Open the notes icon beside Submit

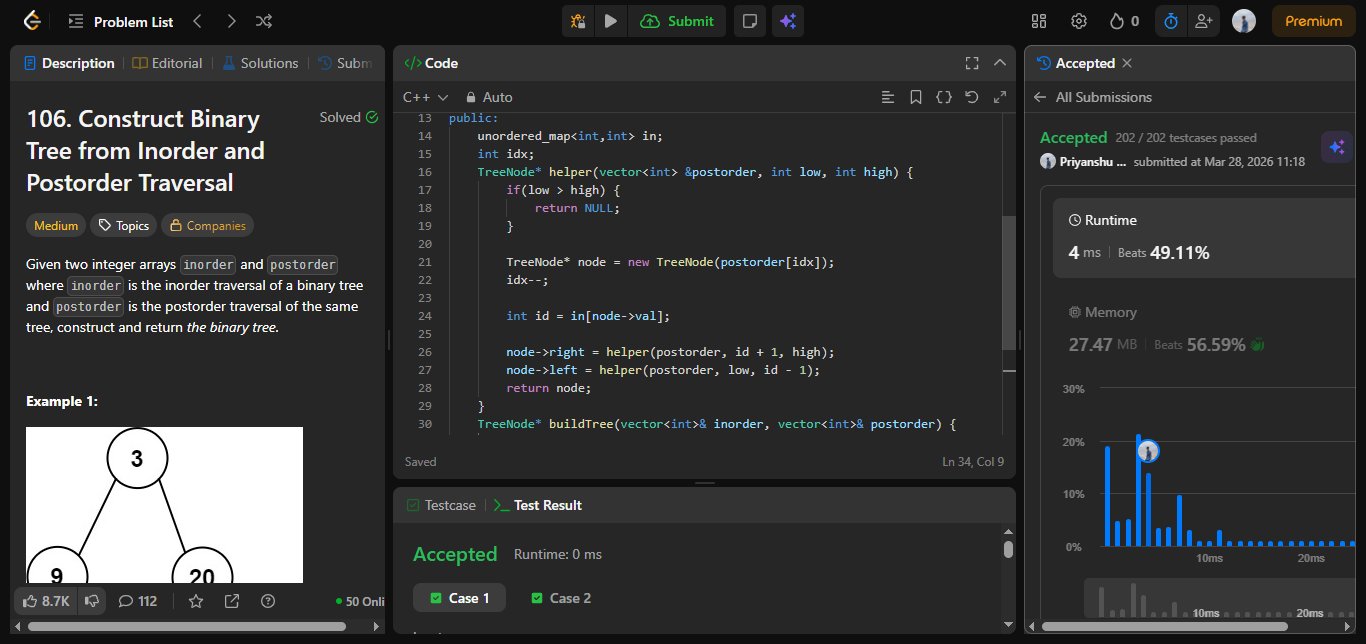pyautogui.click(x=750, y=21)
